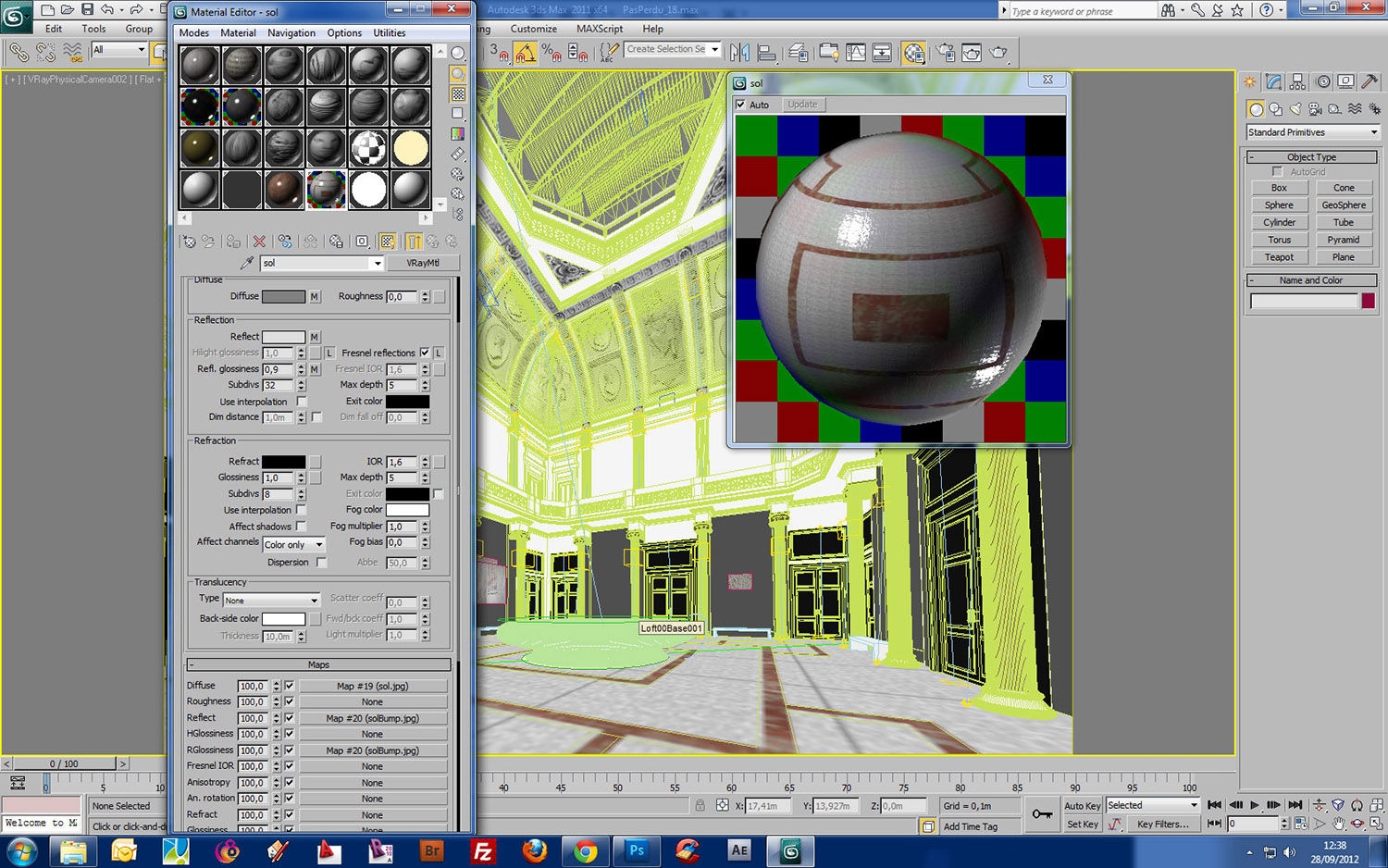Click the Teapot object type button

(x=1279, y=257)
